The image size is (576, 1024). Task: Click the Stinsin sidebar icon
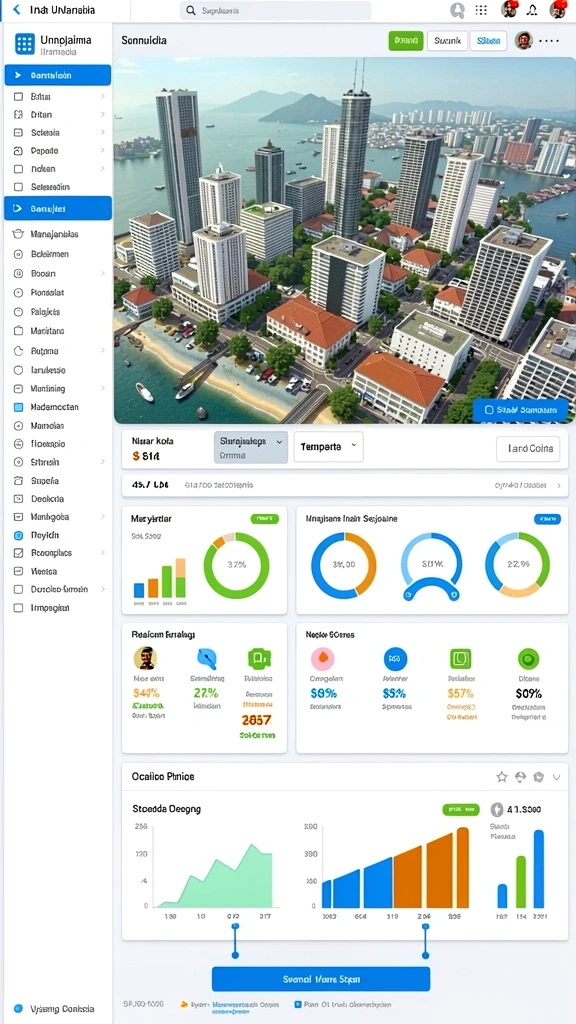18,462
